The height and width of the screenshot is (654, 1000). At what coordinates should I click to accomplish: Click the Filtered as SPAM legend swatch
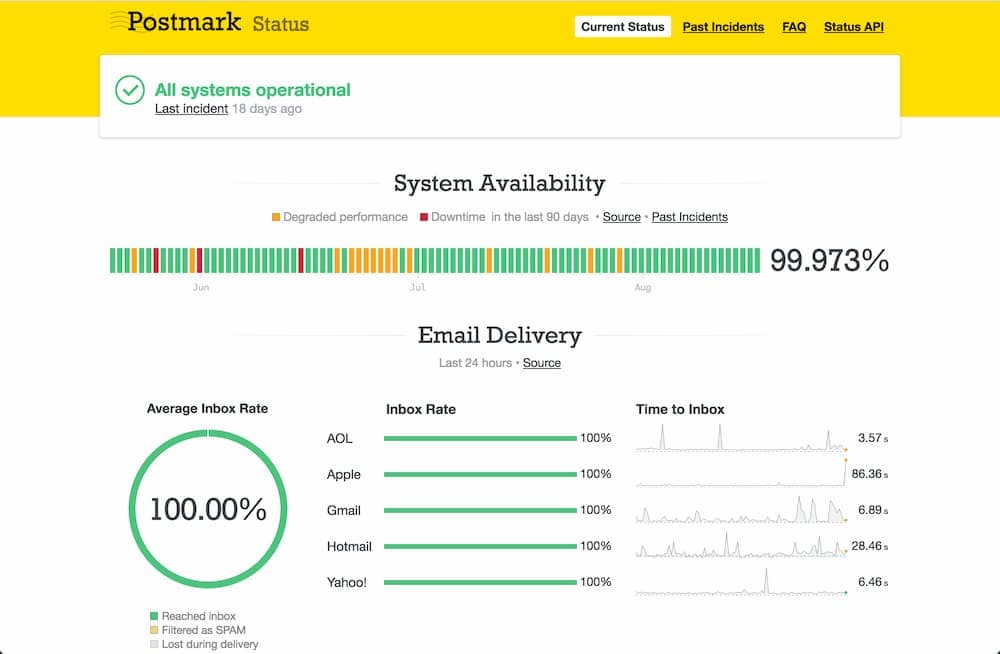coord(154,630)
